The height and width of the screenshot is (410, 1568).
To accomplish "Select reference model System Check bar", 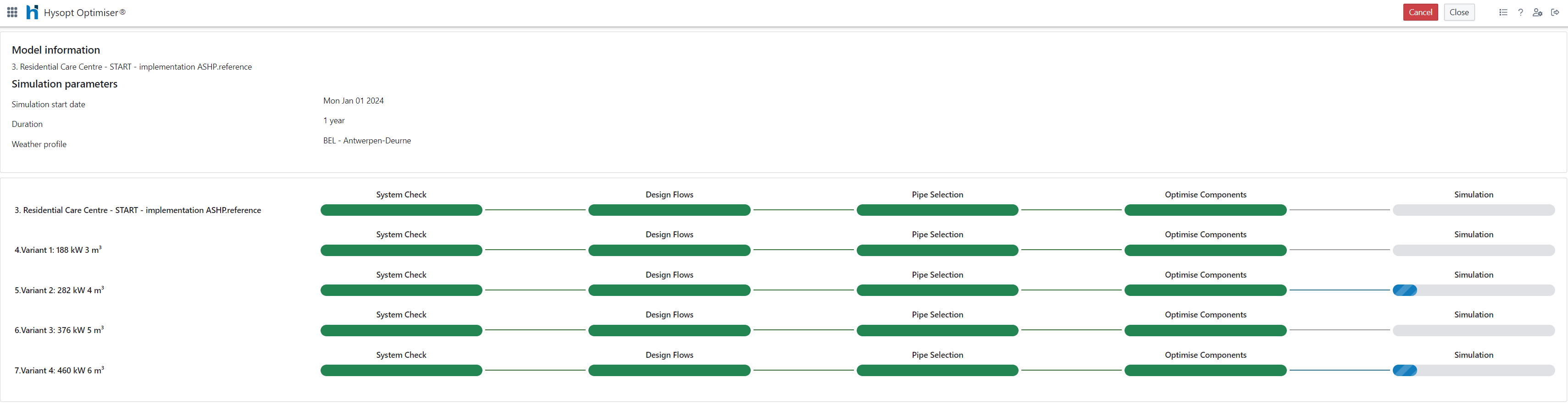I will (401, 210).
